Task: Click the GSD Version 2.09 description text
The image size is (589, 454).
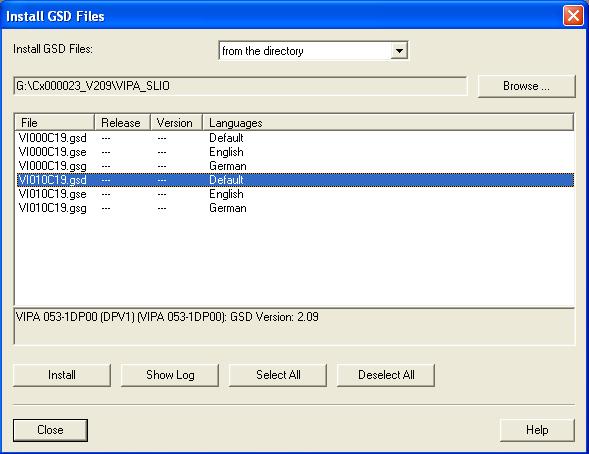Action: (x=167, y=317)
